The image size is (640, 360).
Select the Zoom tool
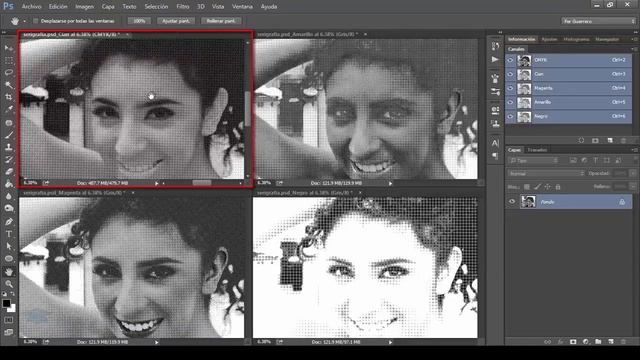(x=9, y=284)
